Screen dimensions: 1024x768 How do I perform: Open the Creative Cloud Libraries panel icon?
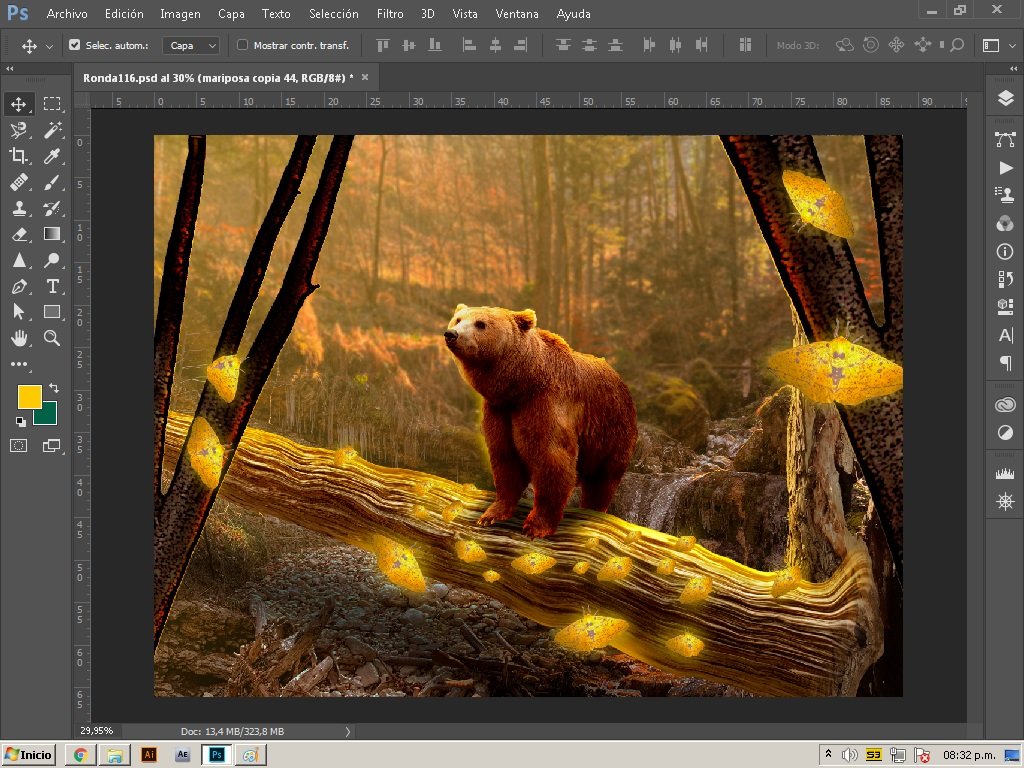pos(1006,405)
